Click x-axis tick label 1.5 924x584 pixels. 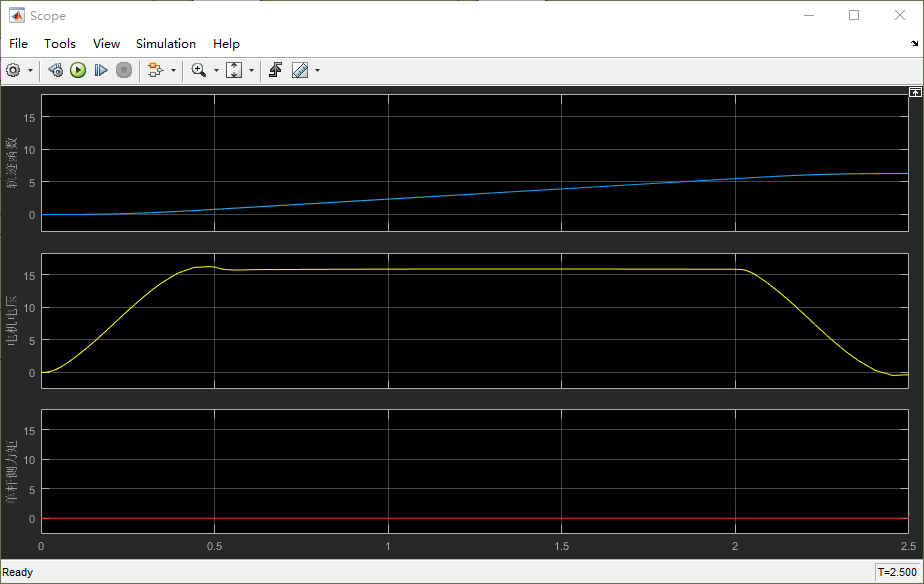[562, 546]
